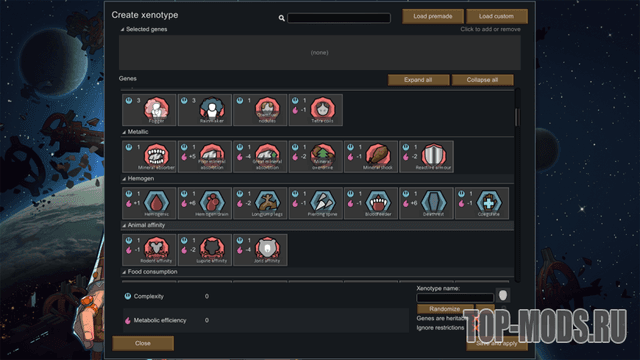Screen dimensions: 640x360
Task: Pick the Mineral shock gene
Action: [371, 156]
